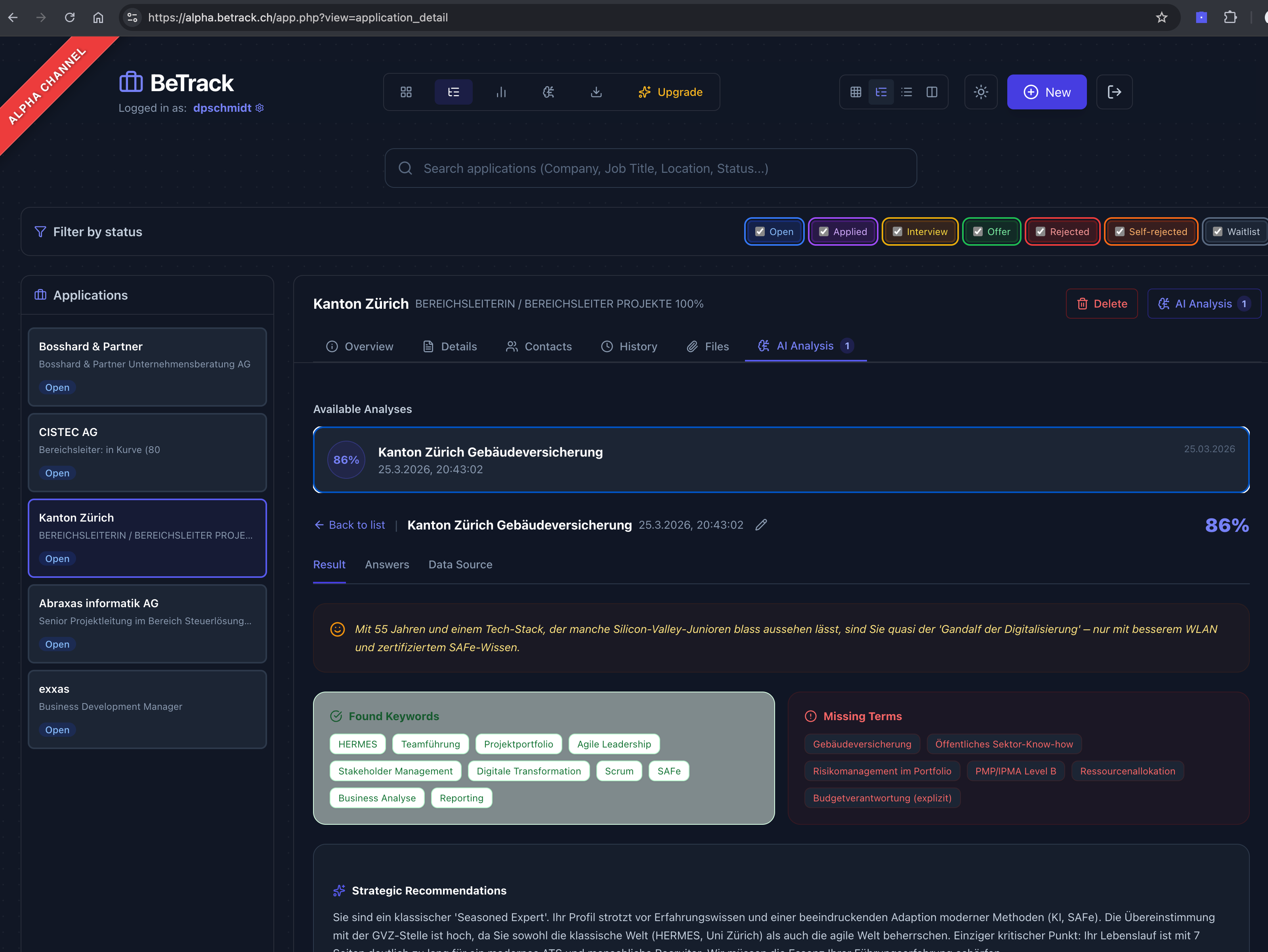Log out using the logout icon
1268x952 pixels.
1114,92
